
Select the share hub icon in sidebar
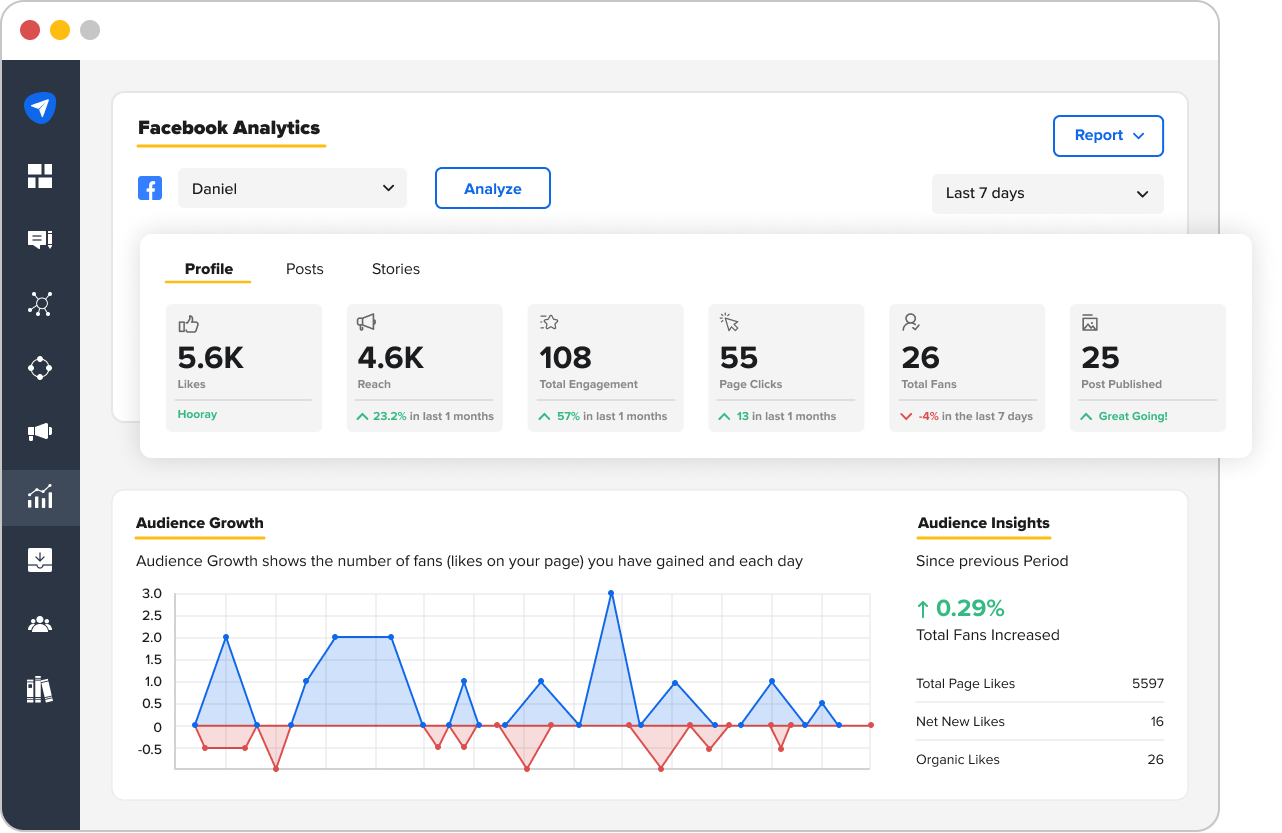[40, 368]
